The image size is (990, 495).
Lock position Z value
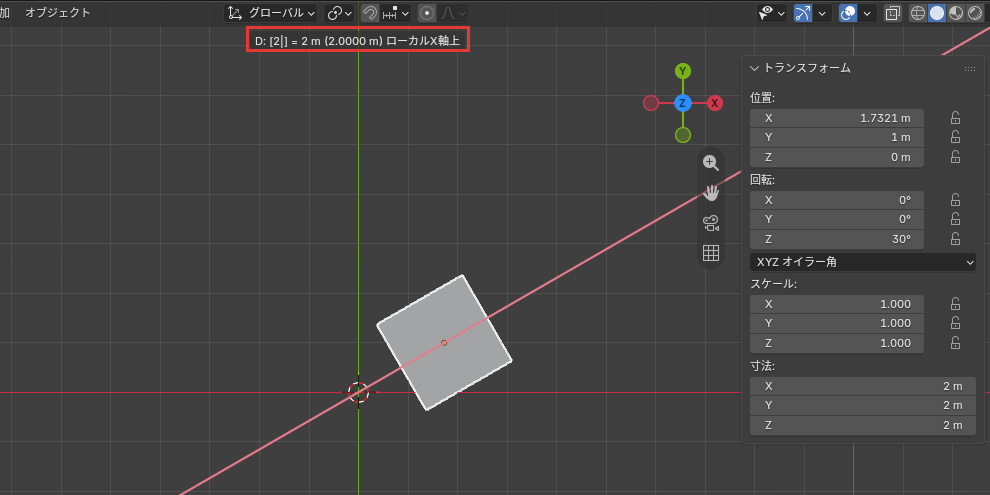(955, 157)
